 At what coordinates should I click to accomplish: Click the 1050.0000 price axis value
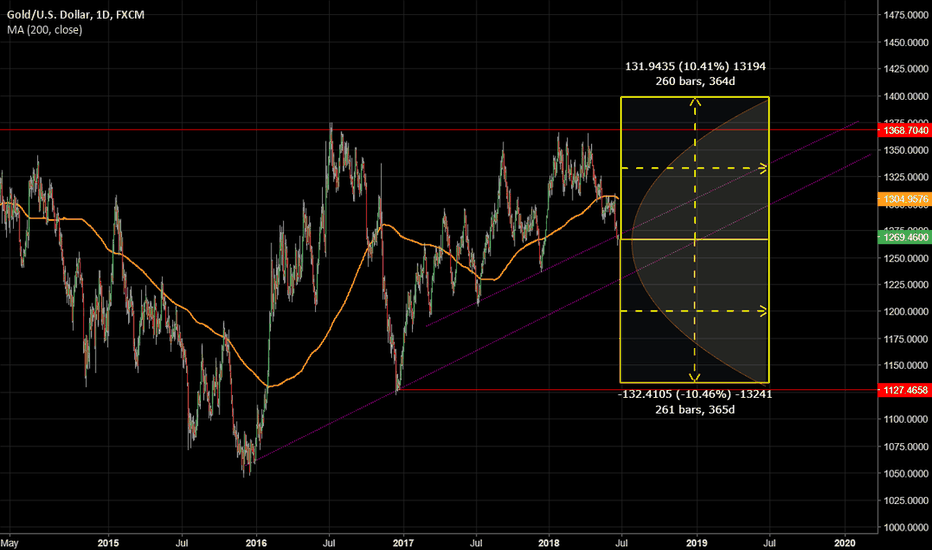click(906, 473)
